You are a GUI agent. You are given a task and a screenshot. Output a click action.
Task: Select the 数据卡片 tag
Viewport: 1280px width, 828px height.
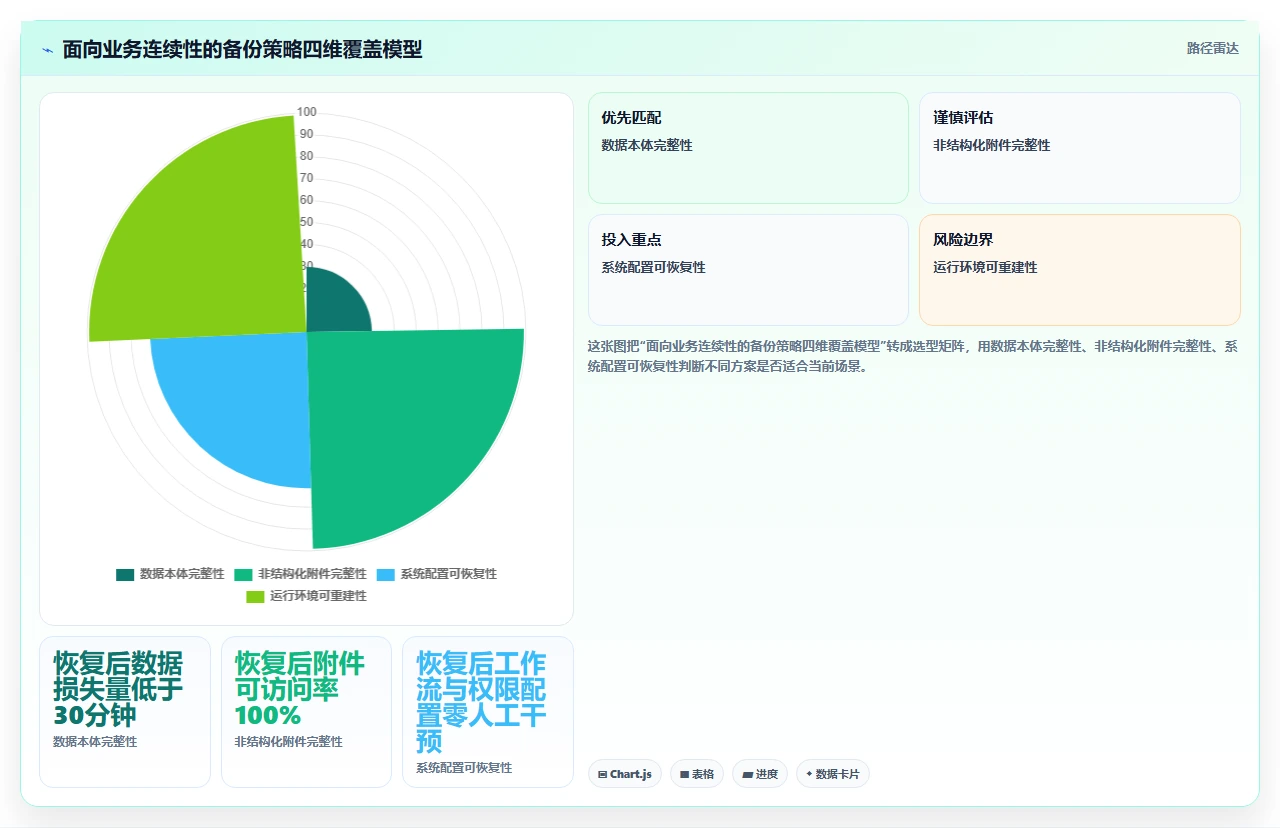coord(833,774)
